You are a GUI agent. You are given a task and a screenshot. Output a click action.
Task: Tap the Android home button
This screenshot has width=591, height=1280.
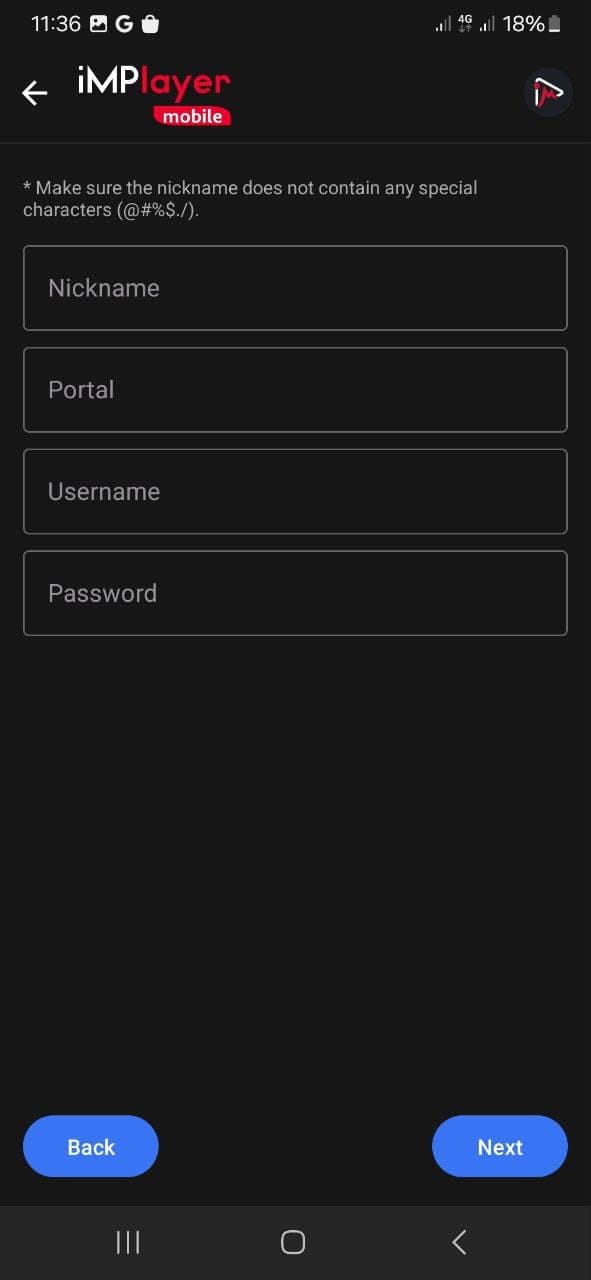(292, 1241)
